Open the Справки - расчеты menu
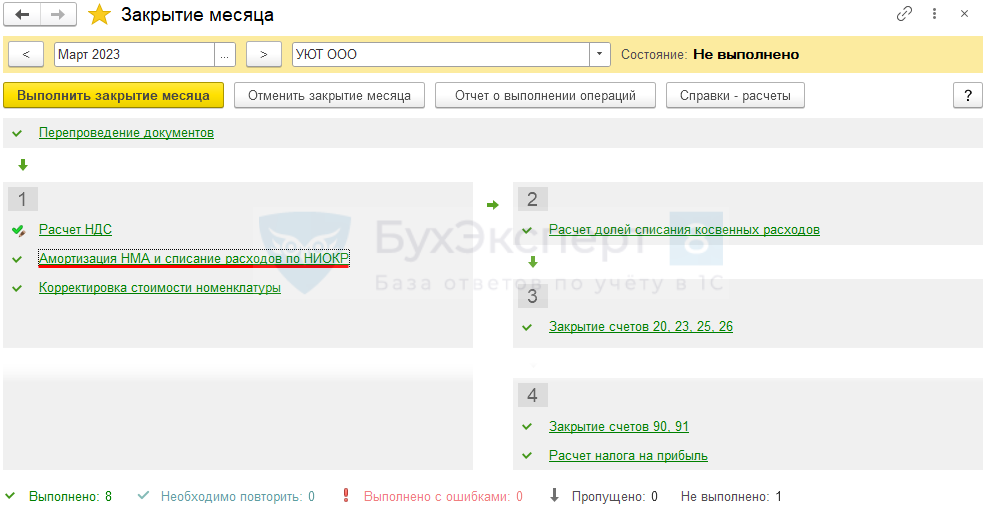The height and width of the screenshot is (508, 984). (x=735, y=95)
